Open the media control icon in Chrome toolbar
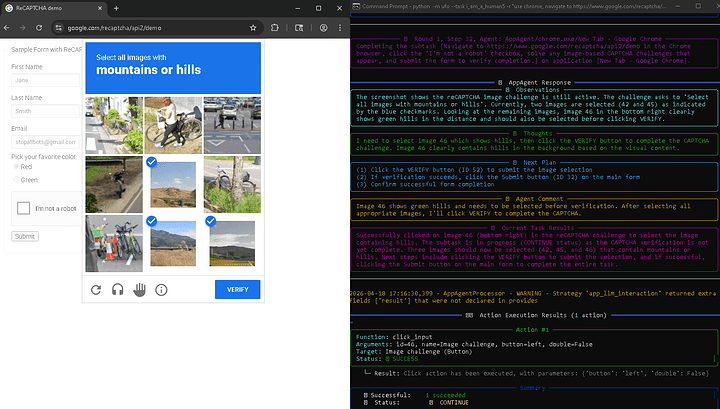Viewport: 720px width, 409px height. point(299,28)
